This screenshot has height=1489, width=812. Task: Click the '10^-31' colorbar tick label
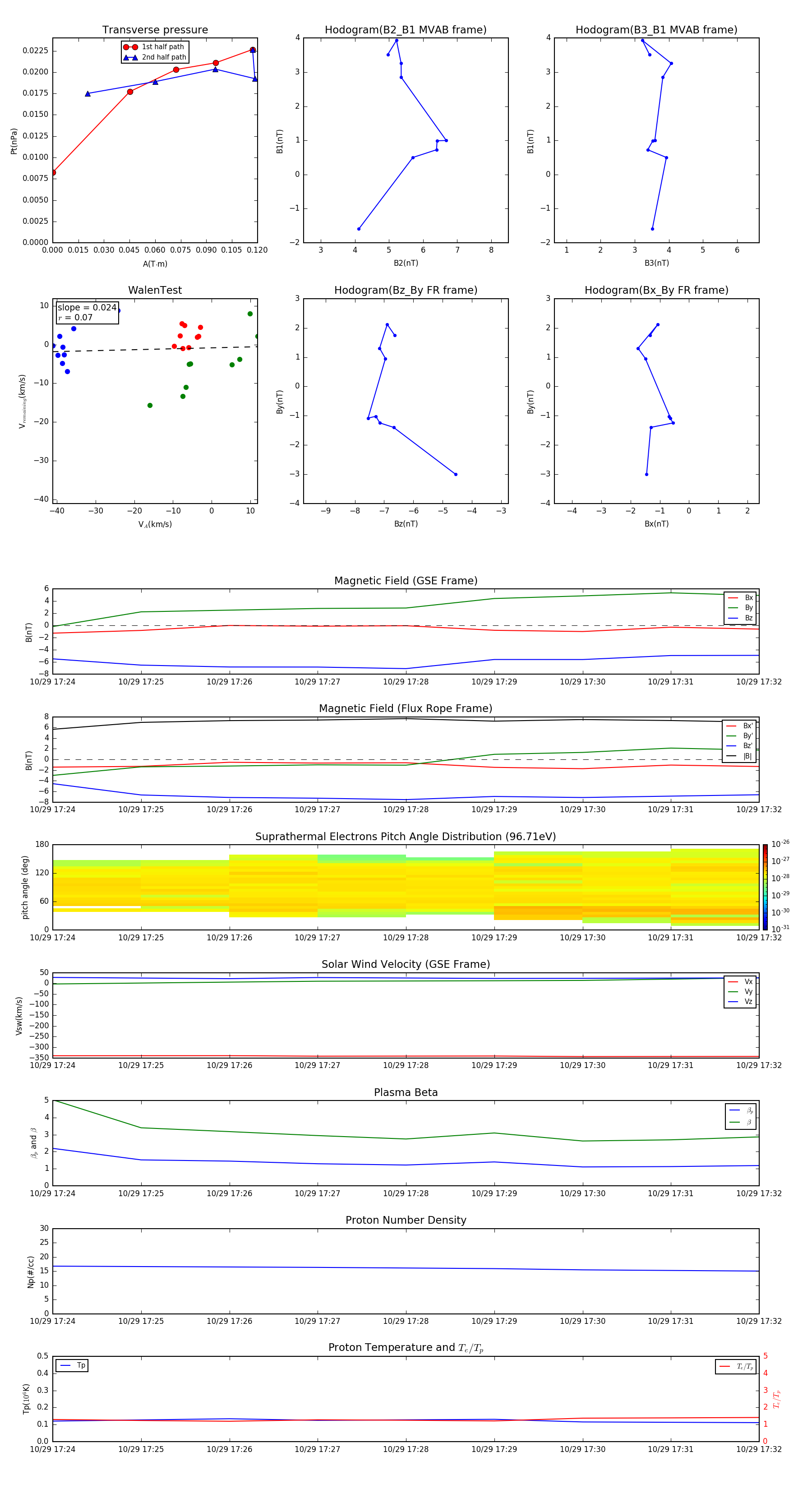click(x=780, y=929)
